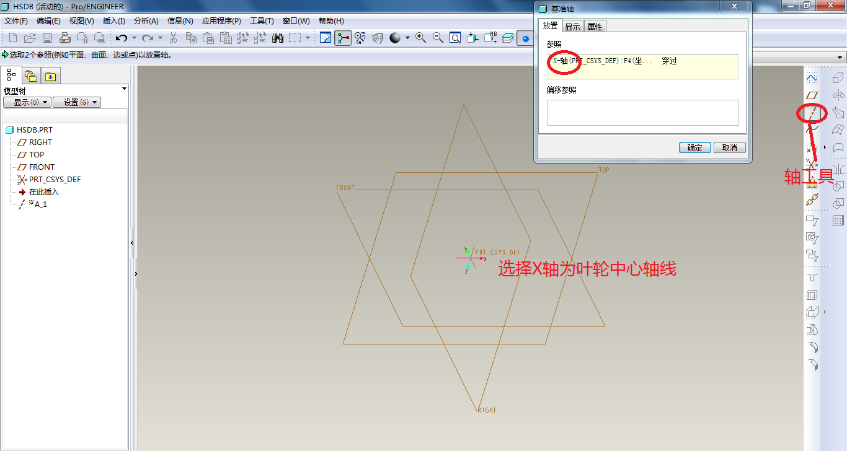This screenshot has width=847, height=451.
Task: Expand the display style dropdown beside sphere
Action: [x=407, y=38]
